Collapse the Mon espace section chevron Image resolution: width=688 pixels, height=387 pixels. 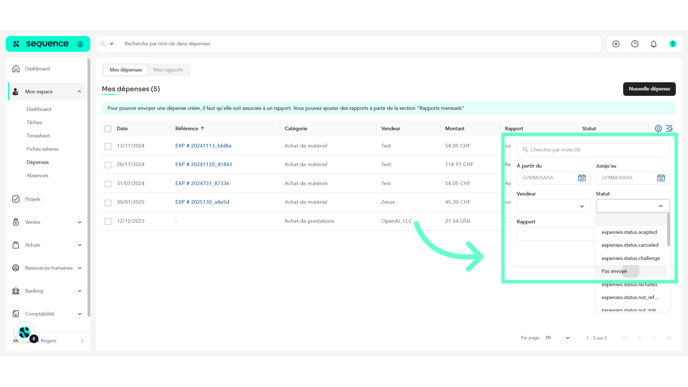point(79,92)
